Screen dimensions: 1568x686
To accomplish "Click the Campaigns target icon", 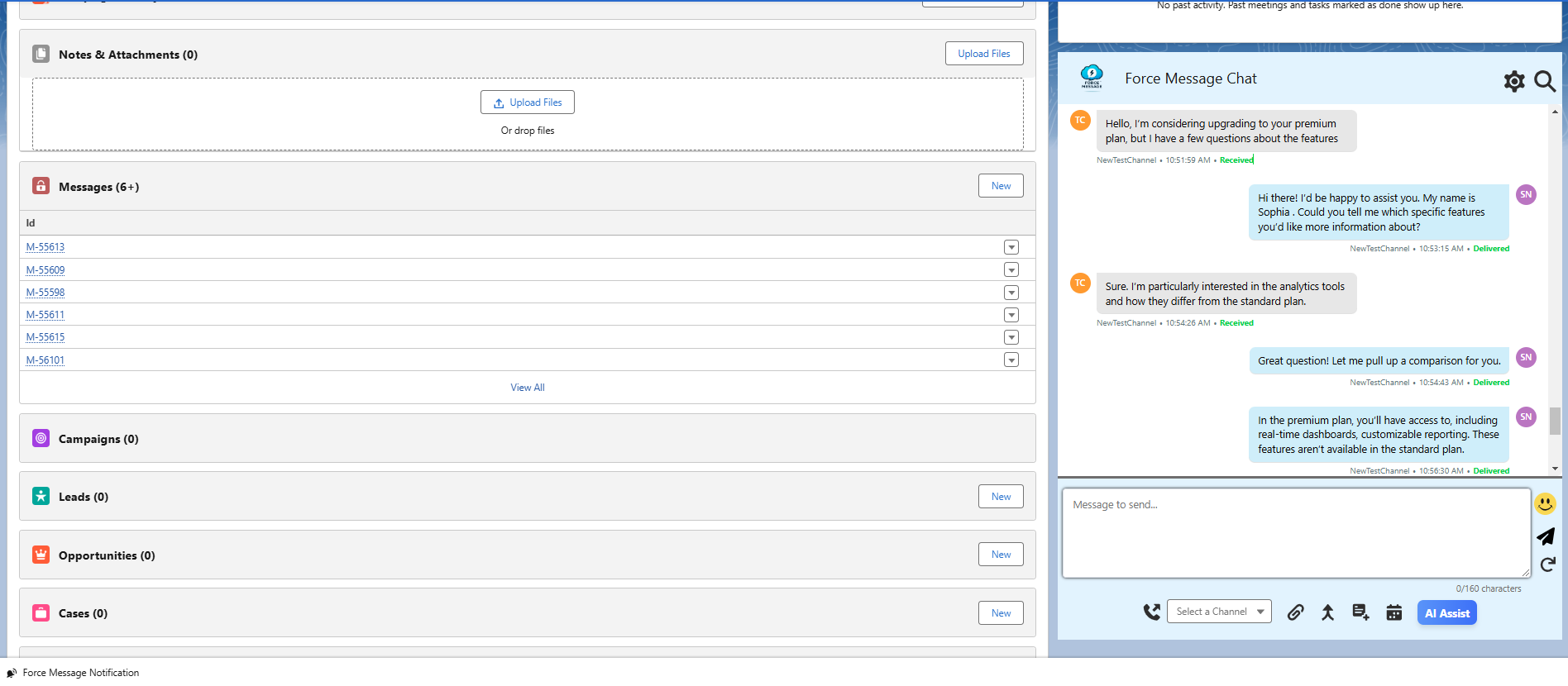I will tap(41, 438).
